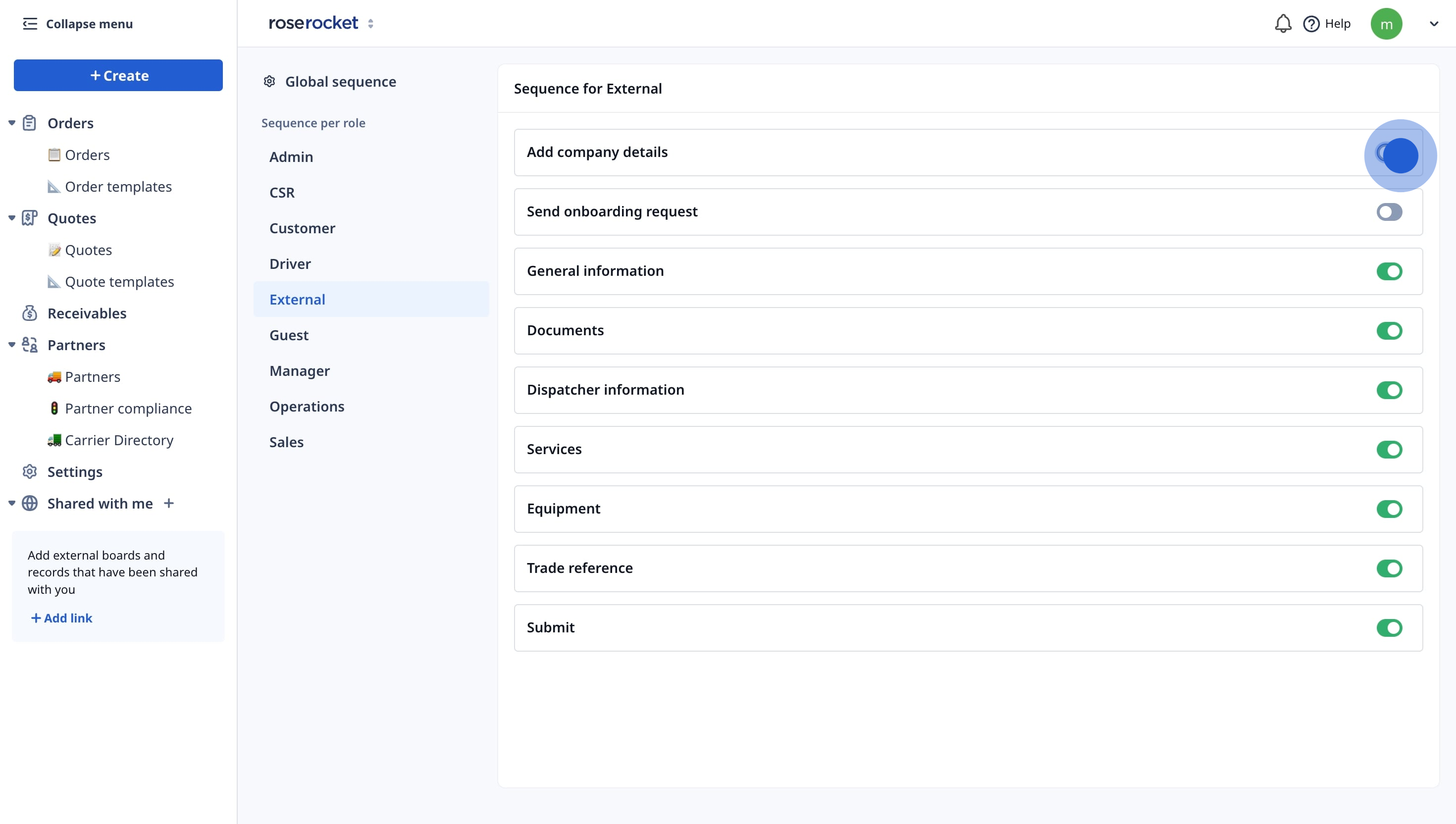The image size is (1456, 824).
Task: Open the Quote templates page
Action: click(119, 281)
